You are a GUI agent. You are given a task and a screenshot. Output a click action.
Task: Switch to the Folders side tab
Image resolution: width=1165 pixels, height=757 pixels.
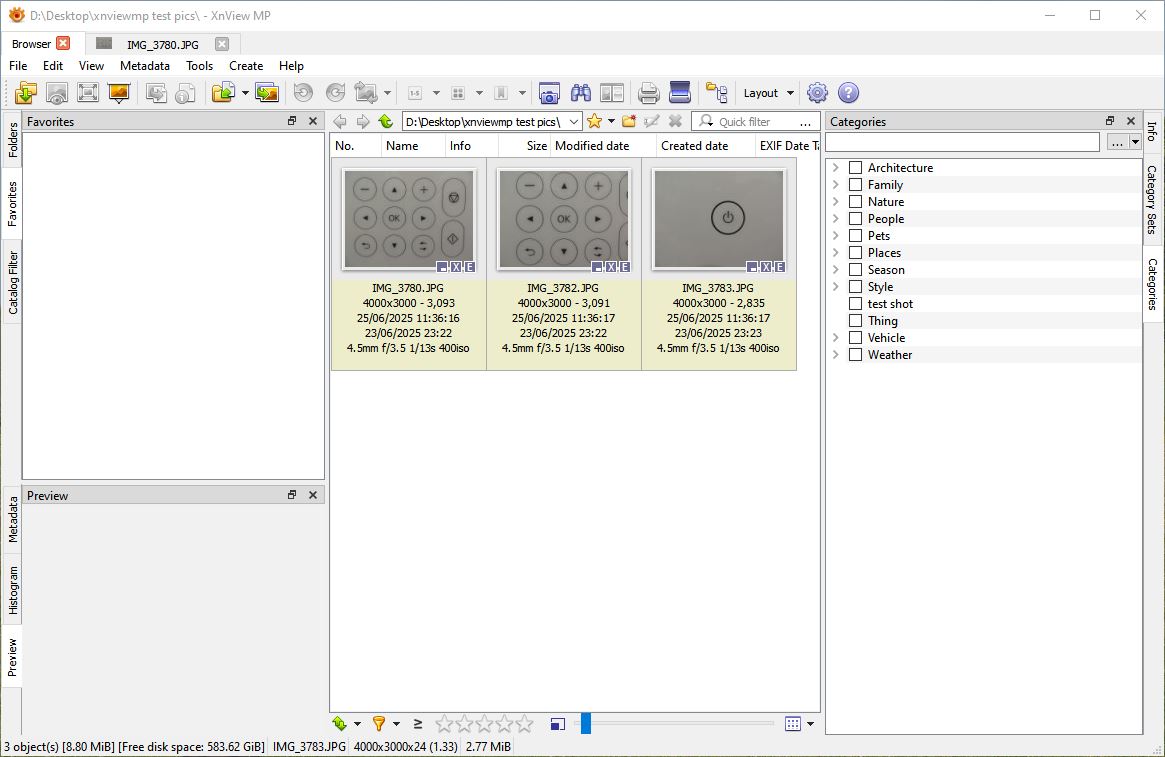(13, 140)
